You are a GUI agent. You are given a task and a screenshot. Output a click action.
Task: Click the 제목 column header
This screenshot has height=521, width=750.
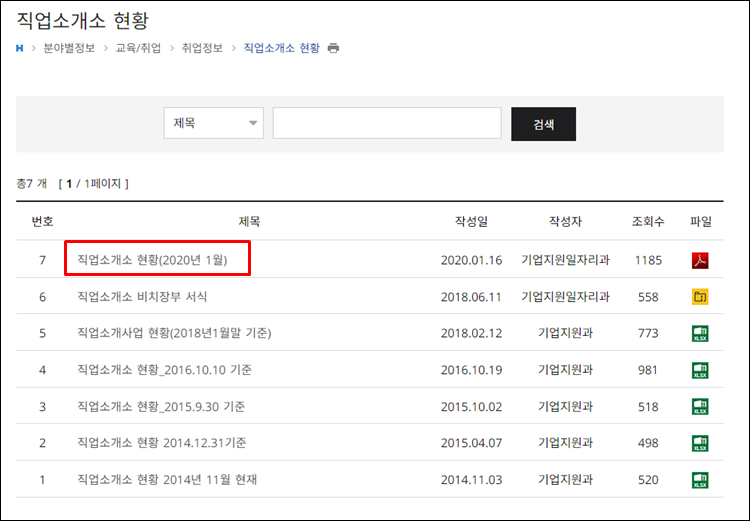click(249, 222)
